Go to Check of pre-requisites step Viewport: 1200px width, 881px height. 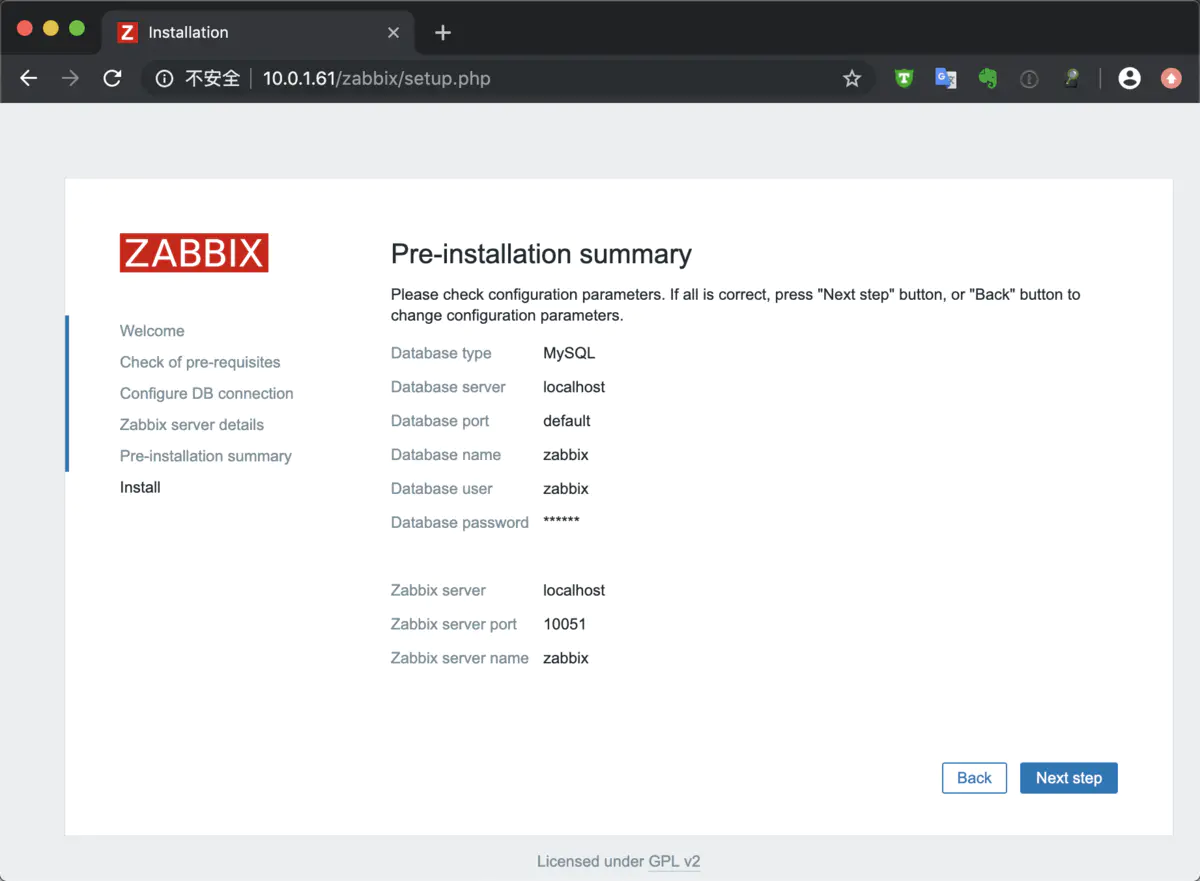200,362
